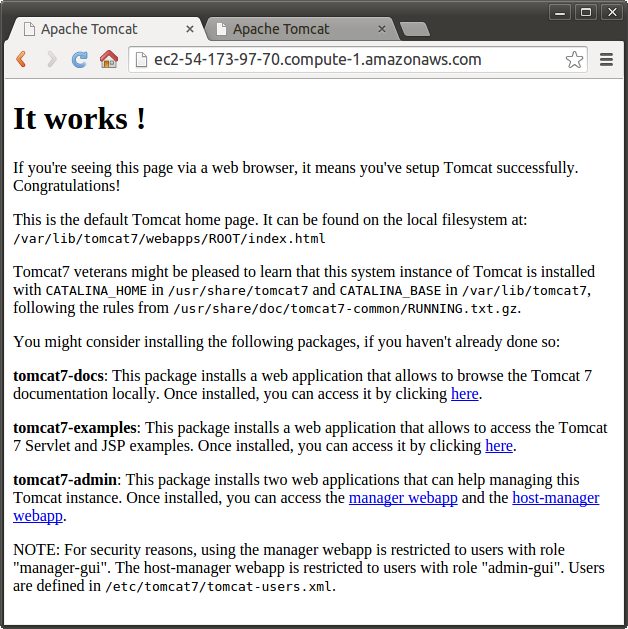Open the tomcat7-docs 'here' link

click(x=464, y=394)
